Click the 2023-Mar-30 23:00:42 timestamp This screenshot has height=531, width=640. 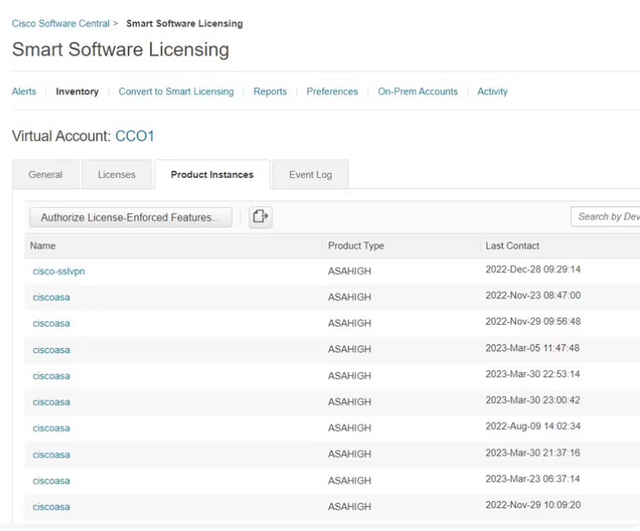coord(533,400)
